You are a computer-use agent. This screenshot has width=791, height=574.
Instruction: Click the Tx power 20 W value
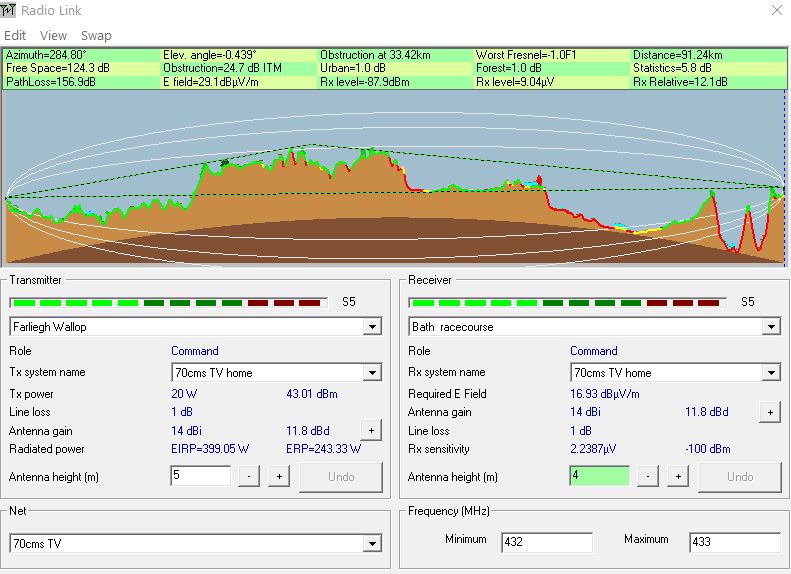[184, 394]
